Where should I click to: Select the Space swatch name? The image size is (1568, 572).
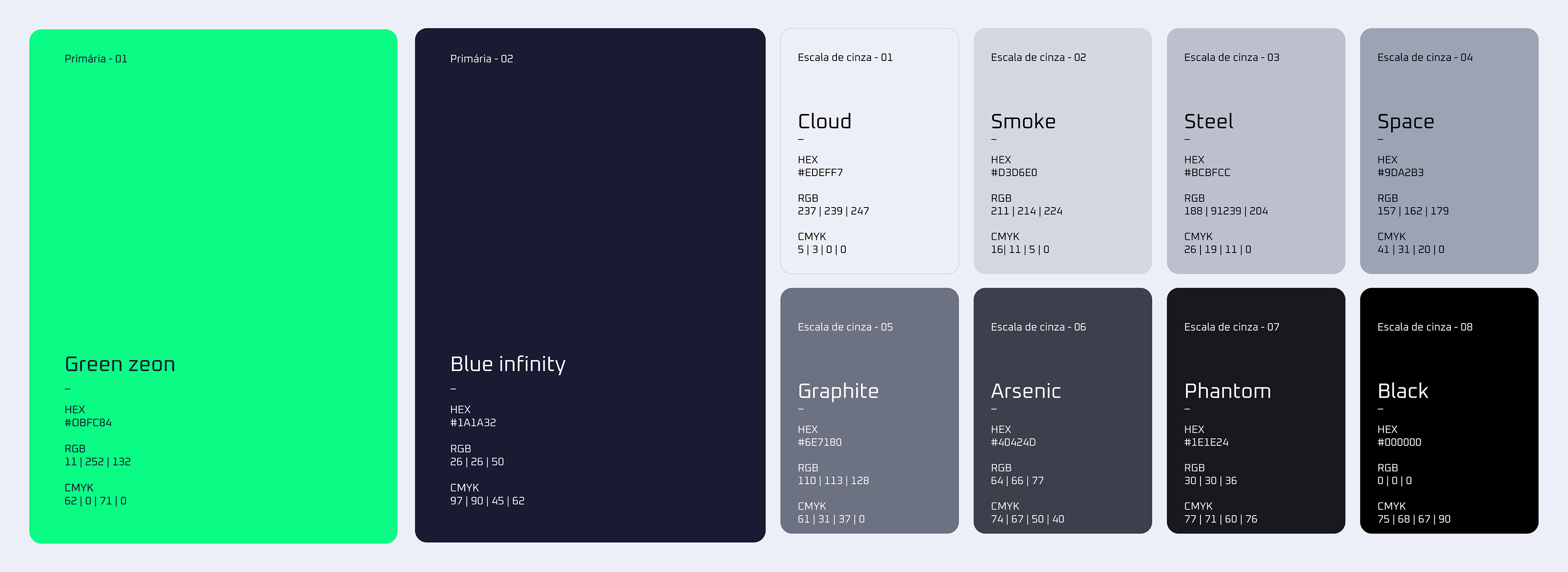coord(1406,121)
